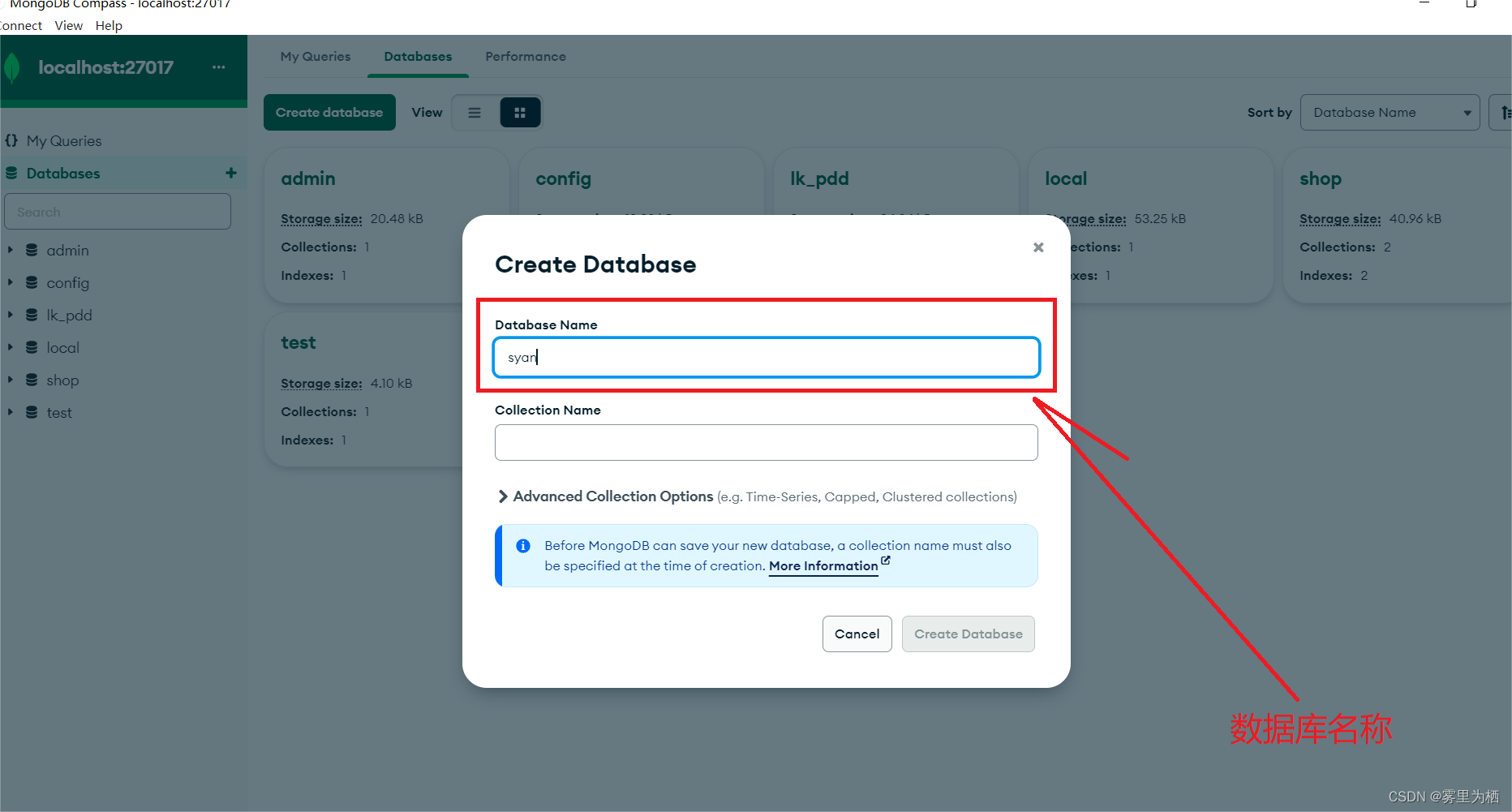
Task: Click Storage size label on shop card
Action: coord(1340,219)
